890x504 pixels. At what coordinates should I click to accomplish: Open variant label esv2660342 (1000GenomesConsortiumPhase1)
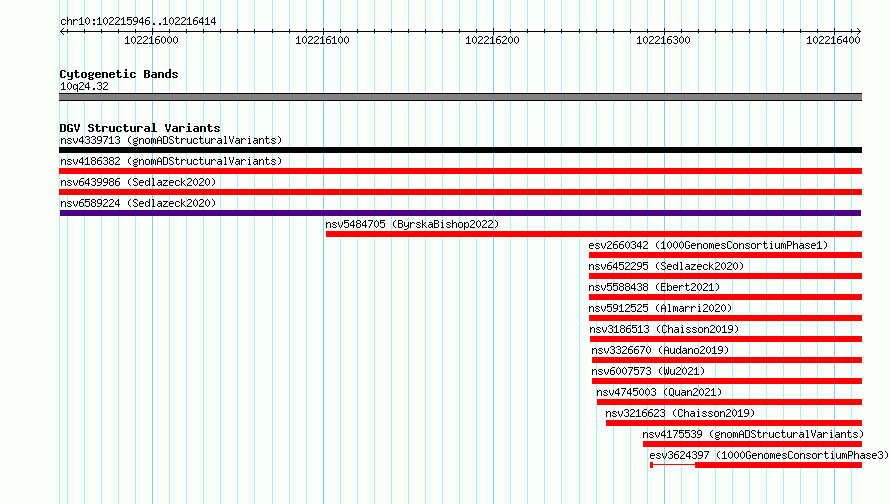pyautogui.click(x=708, y=245)
